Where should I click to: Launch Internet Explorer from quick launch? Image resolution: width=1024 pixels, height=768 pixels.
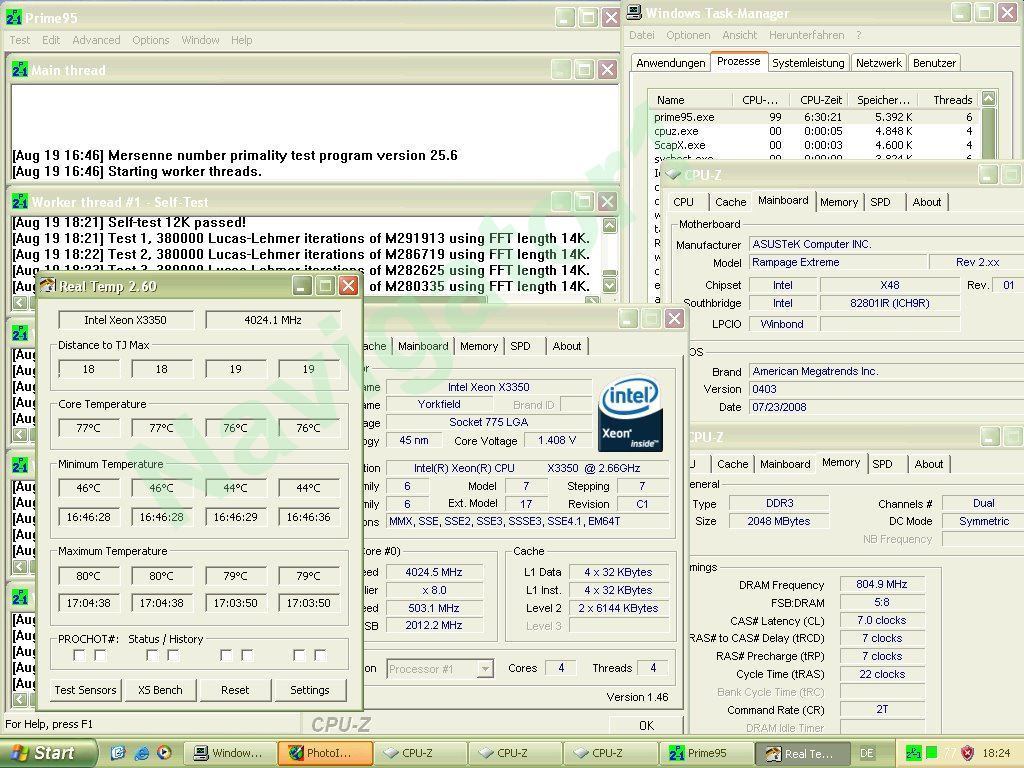[140, 753]
